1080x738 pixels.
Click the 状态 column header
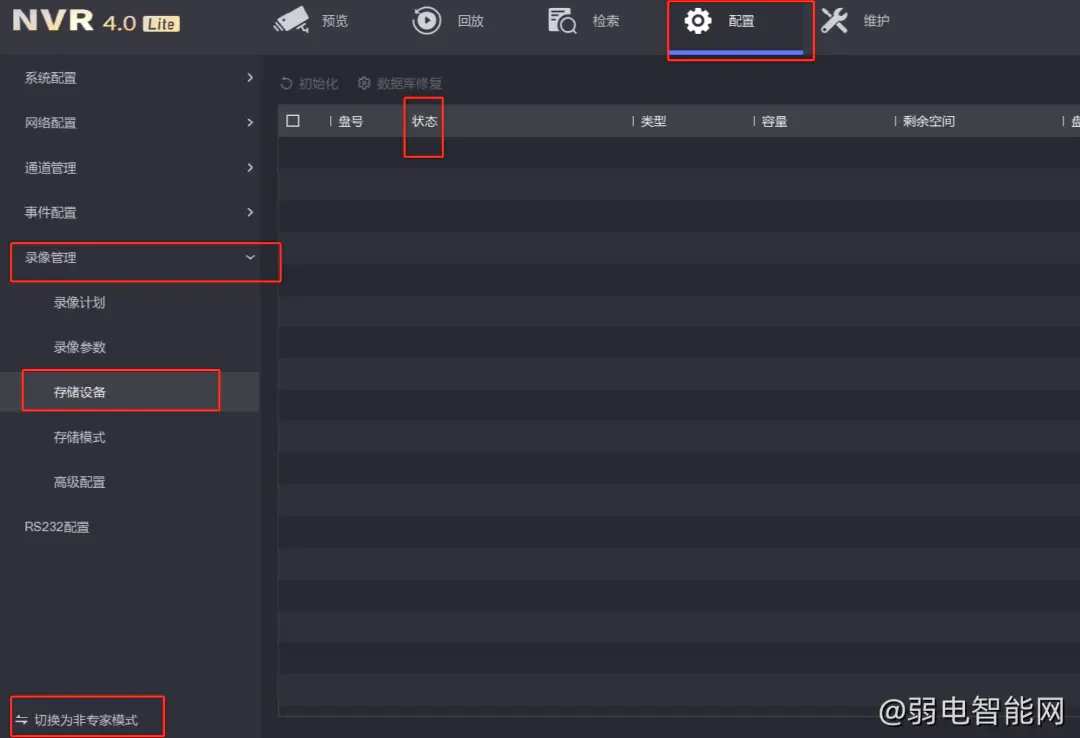(x=424, y=121)
